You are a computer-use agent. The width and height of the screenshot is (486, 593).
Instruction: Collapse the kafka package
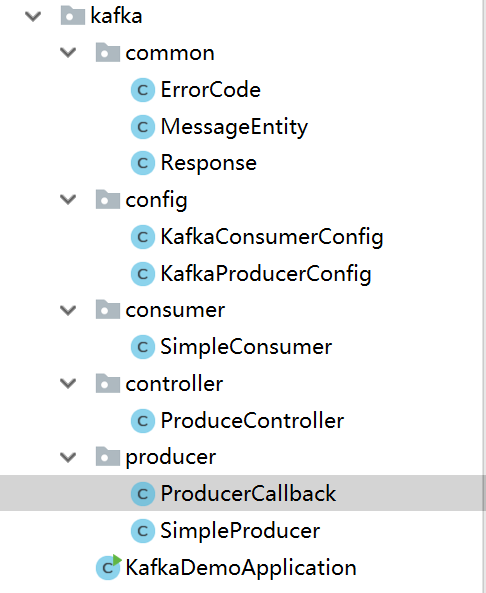point(33,16)
